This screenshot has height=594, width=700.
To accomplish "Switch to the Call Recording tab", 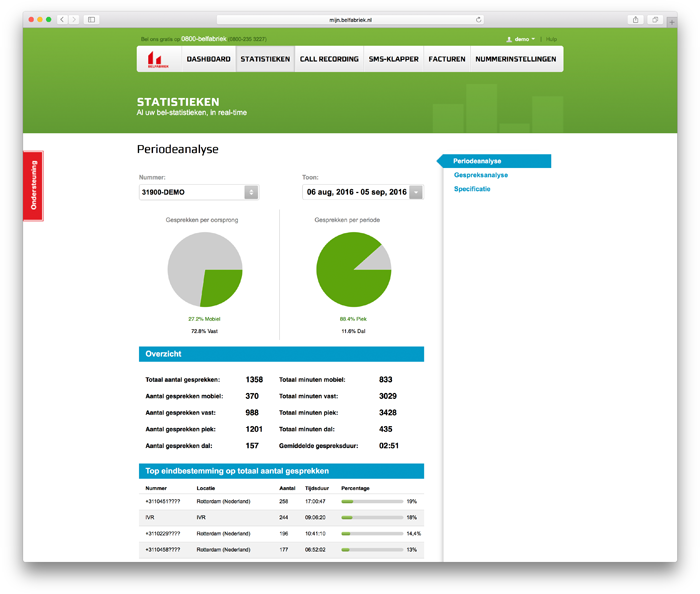I will click(329, 59).
